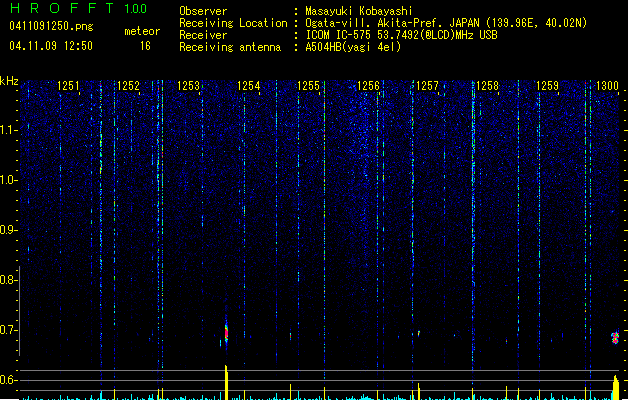629x400 pixels.
Task: Click the 1.1 kHz axis label
Action: [9, 130]
